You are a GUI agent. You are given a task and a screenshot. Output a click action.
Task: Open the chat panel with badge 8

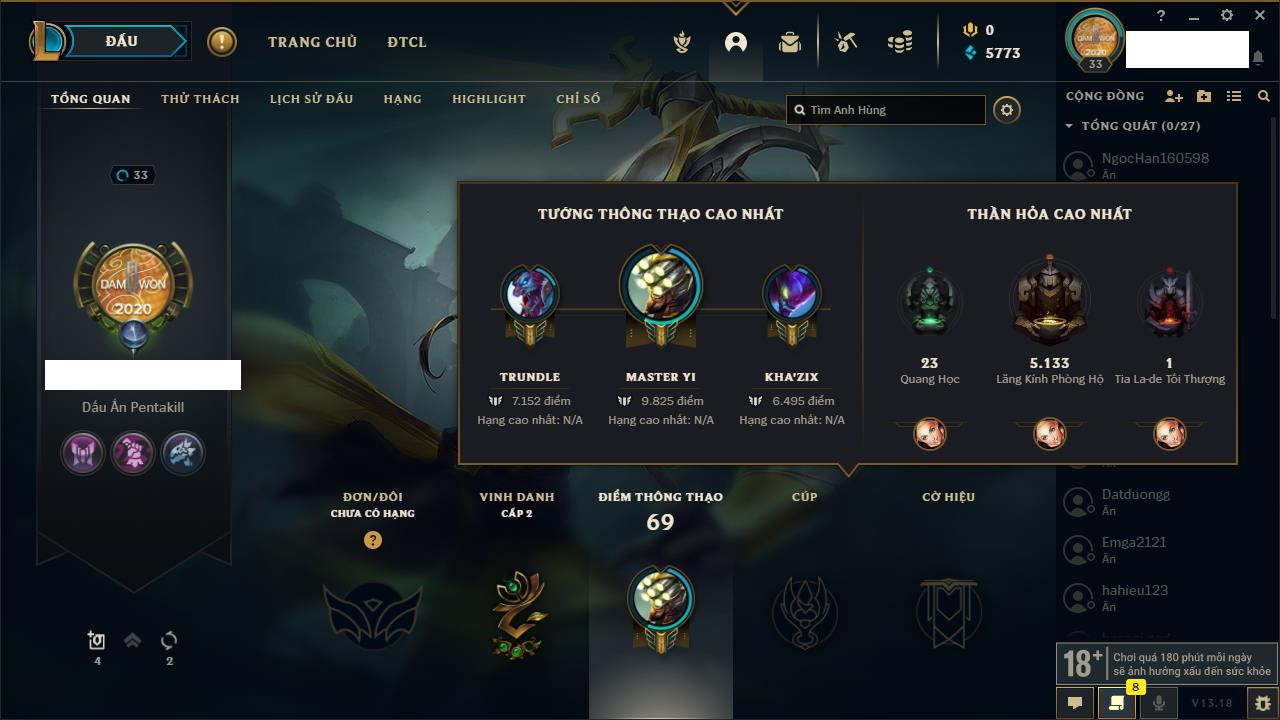(x=1116, y=703)
